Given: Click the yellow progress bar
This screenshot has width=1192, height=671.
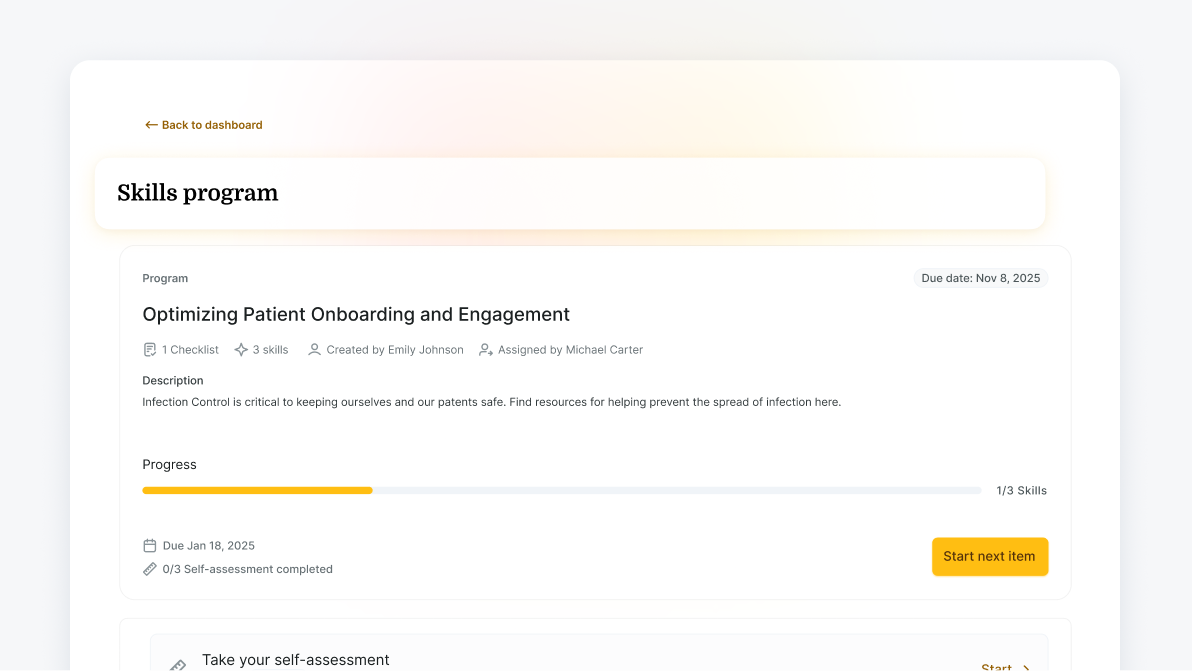Looking at the screenshot, I should coord(257,491).
